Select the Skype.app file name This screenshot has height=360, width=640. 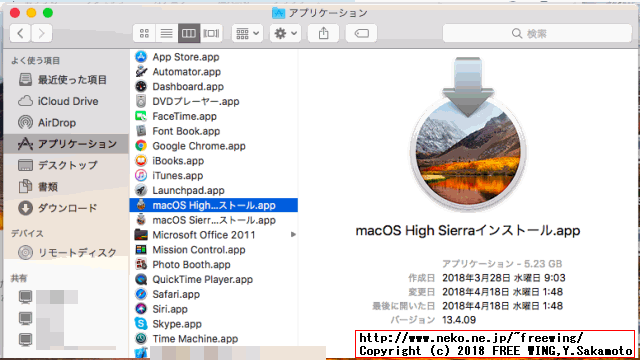coord(177,324)
